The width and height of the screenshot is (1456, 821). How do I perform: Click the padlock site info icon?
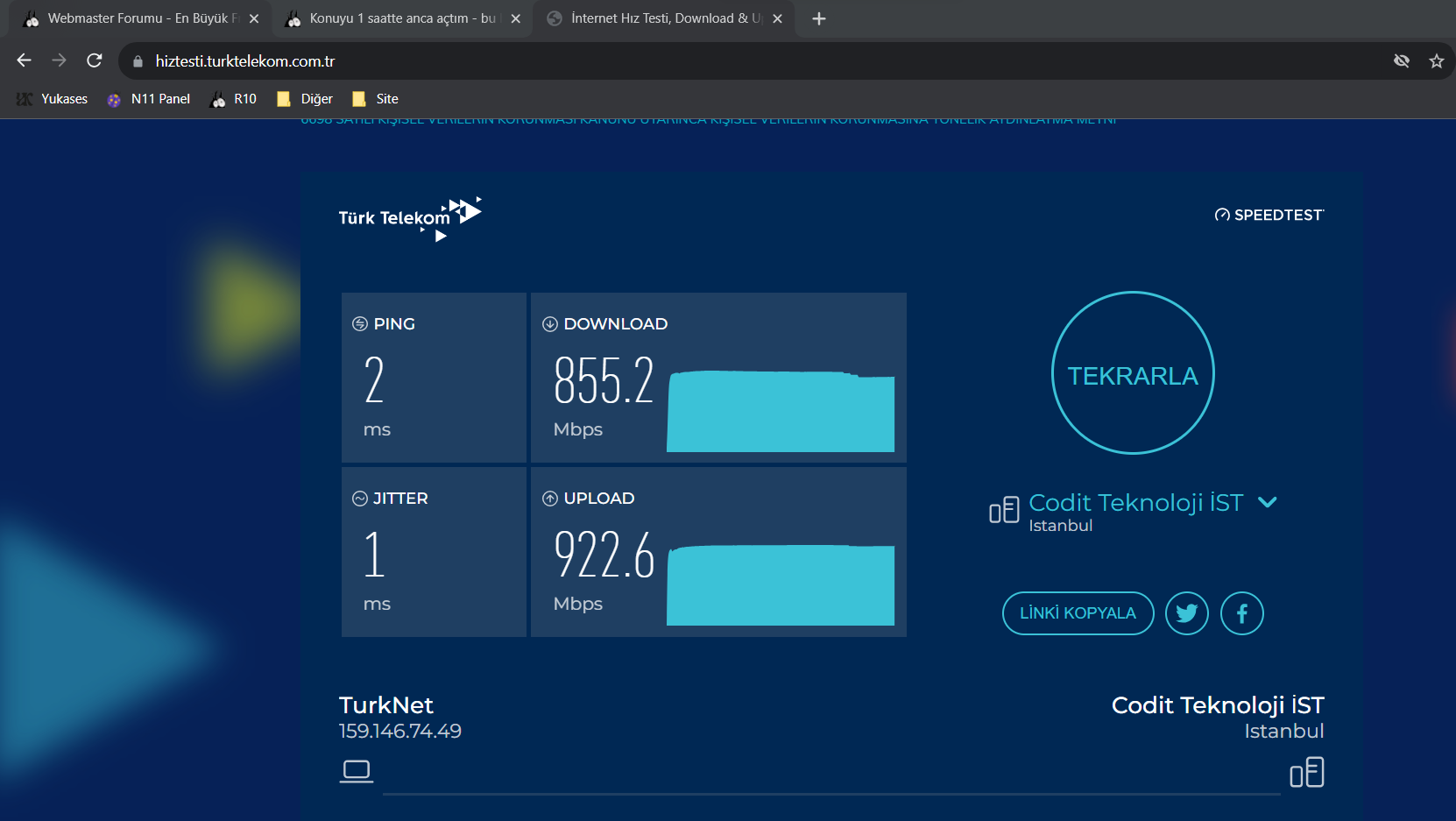coord(138,61)
